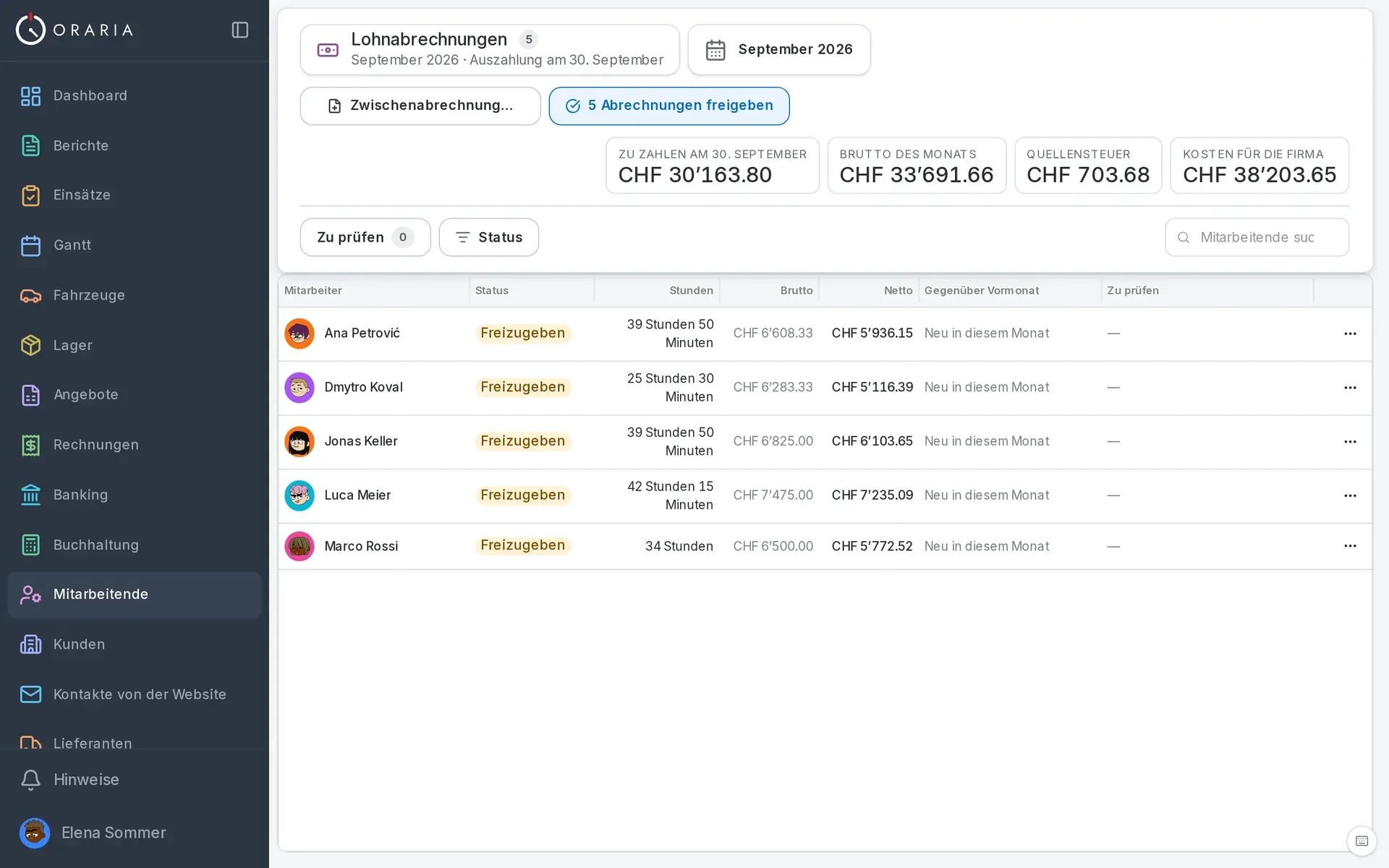Screen dimensions: 1389x868
Task: Toggle the Zu prüfen filter
Action: pos(365,237)
